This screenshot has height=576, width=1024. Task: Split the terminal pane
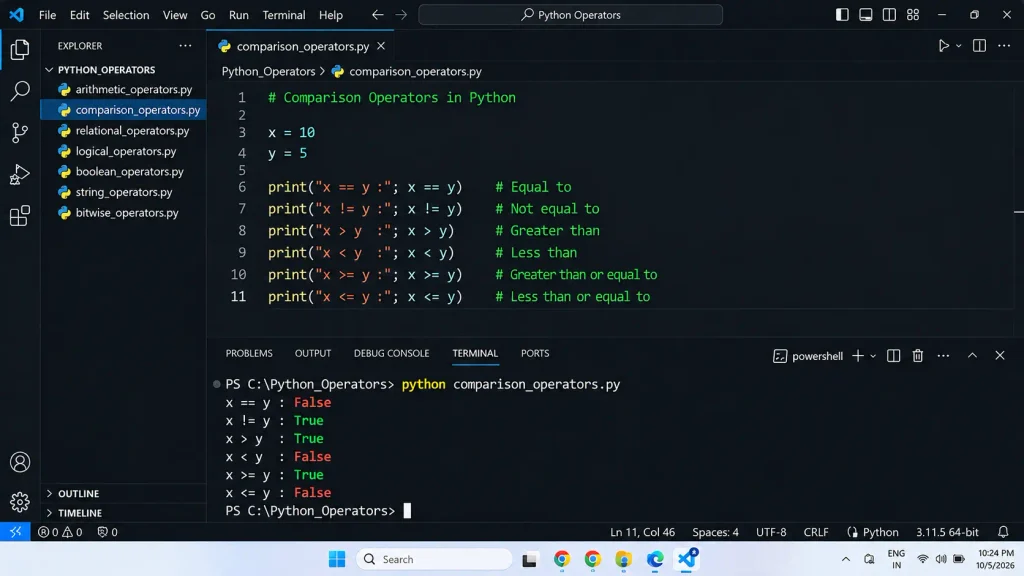[893, 356]
